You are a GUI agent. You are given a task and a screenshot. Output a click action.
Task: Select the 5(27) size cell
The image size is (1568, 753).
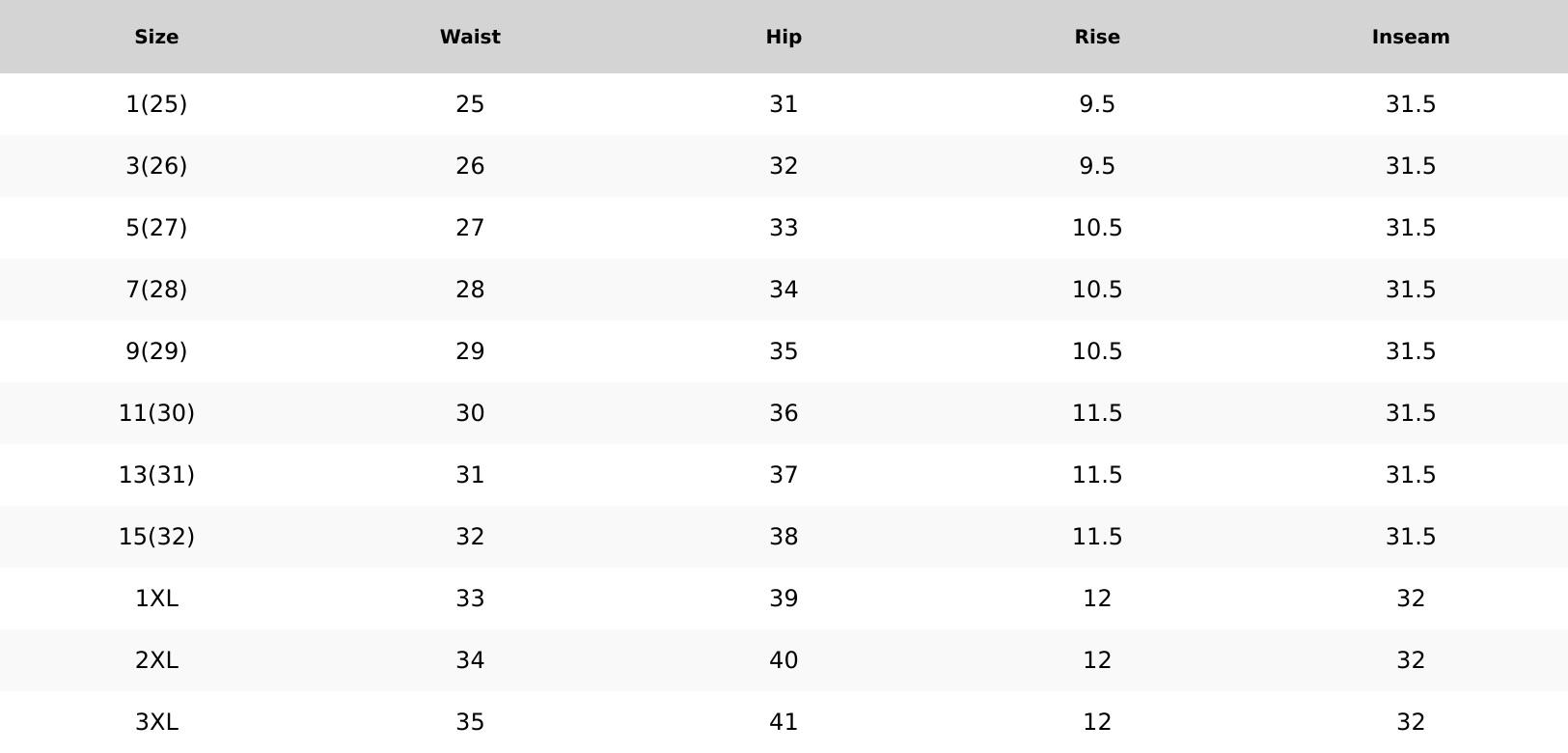pos(156,228)
